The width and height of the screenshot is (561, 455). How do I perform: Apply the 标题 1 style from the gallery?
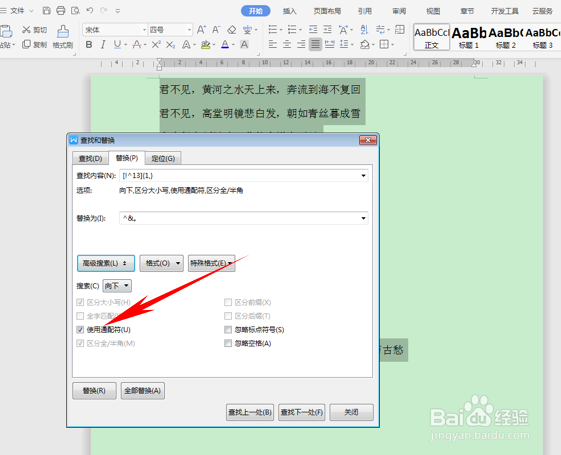coord(469,37)
